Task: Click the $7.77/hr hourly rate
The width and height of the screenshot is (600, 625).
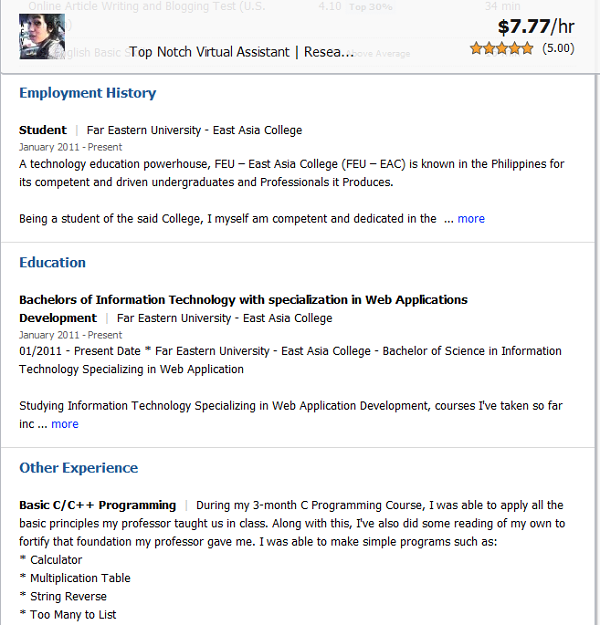Action: tap(536, 27)
